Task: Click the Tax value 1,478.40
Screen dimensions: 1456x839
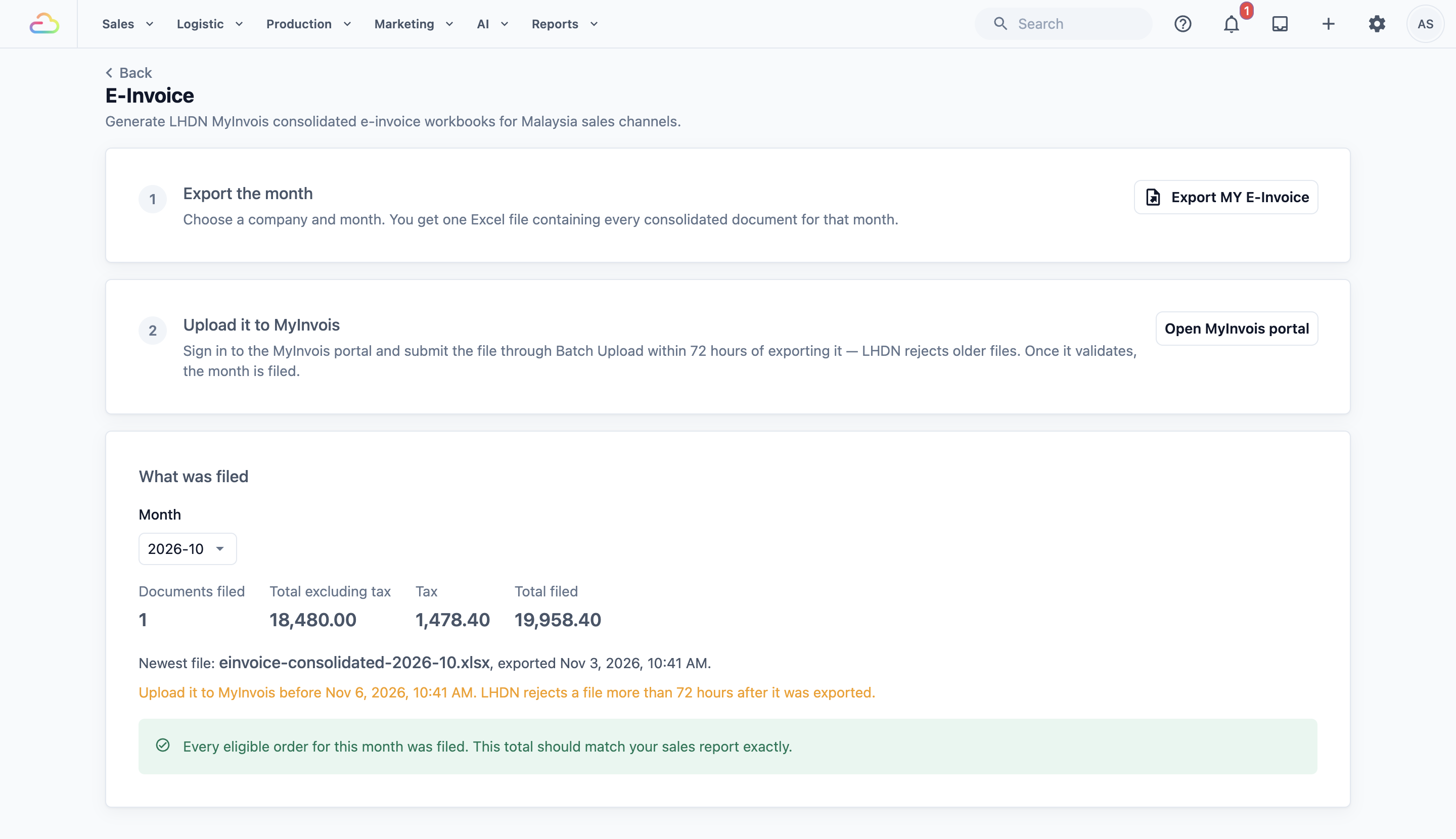Action: pyautogui.click(x=452, y=620)
